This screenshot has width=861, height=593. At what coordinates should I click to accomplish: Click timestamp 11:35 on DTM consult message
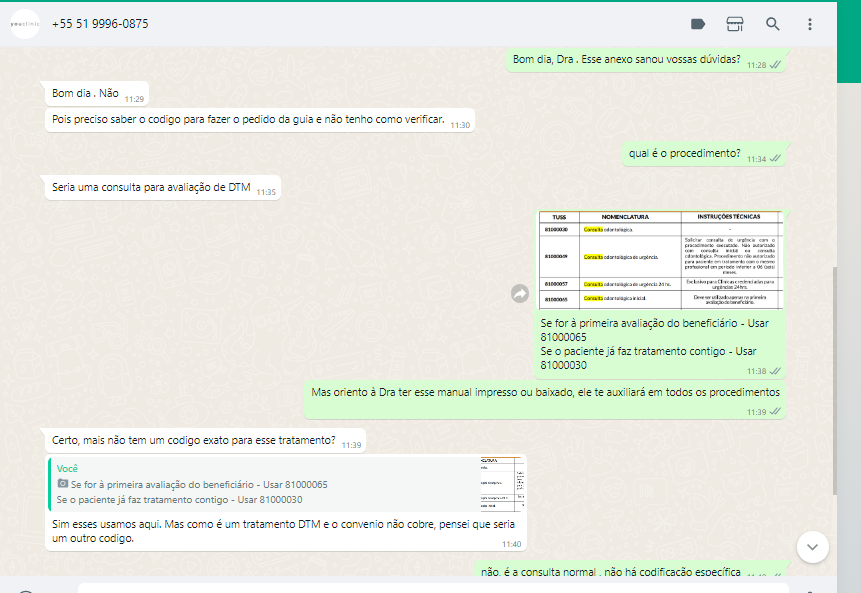click(x=266, y=192)
